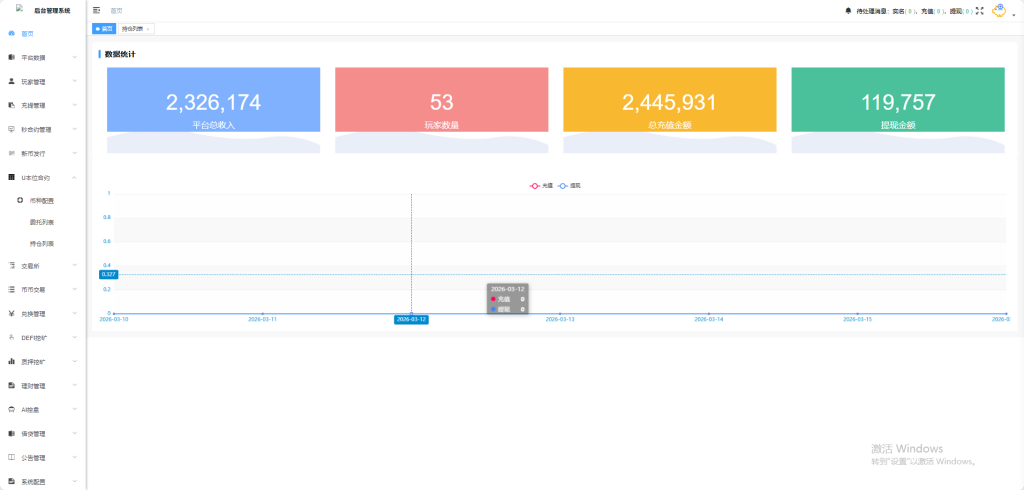This screenshot has height=490, width=1024.
Task: Expand the 交易所 menu chevron
Action: coord(75,265)
